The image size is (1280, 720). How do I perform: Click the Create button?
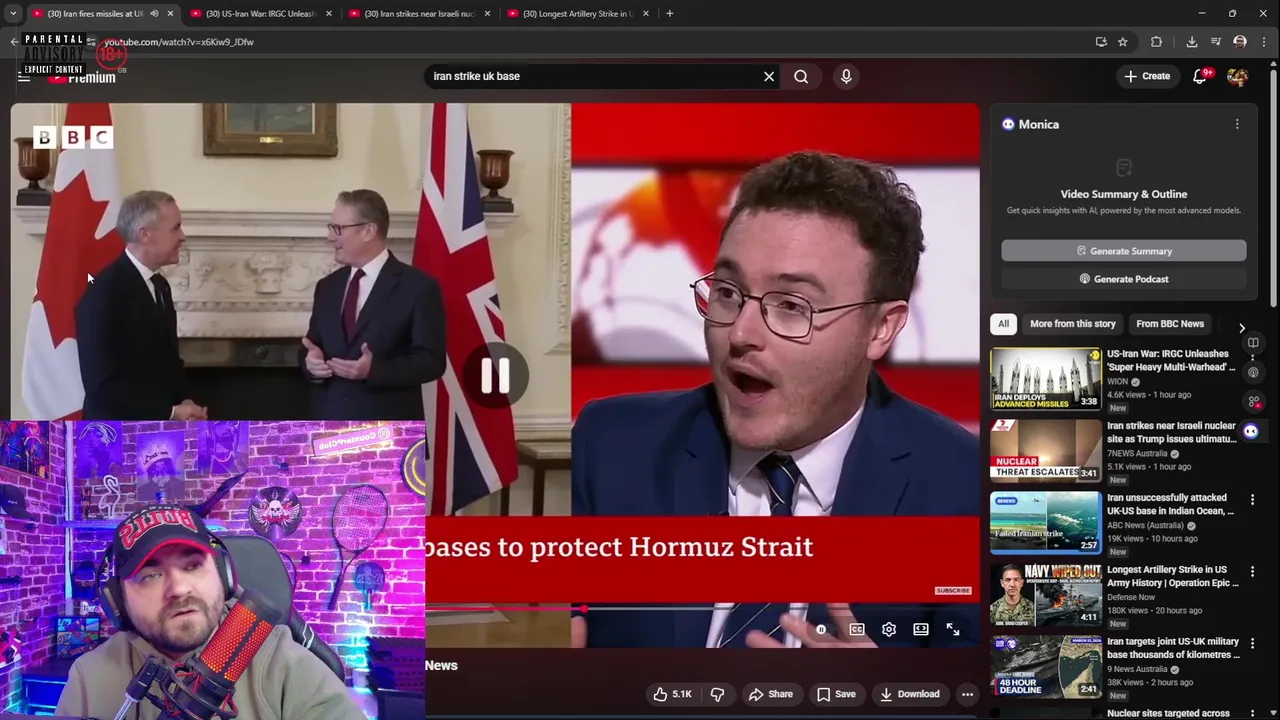[1147, 76]
